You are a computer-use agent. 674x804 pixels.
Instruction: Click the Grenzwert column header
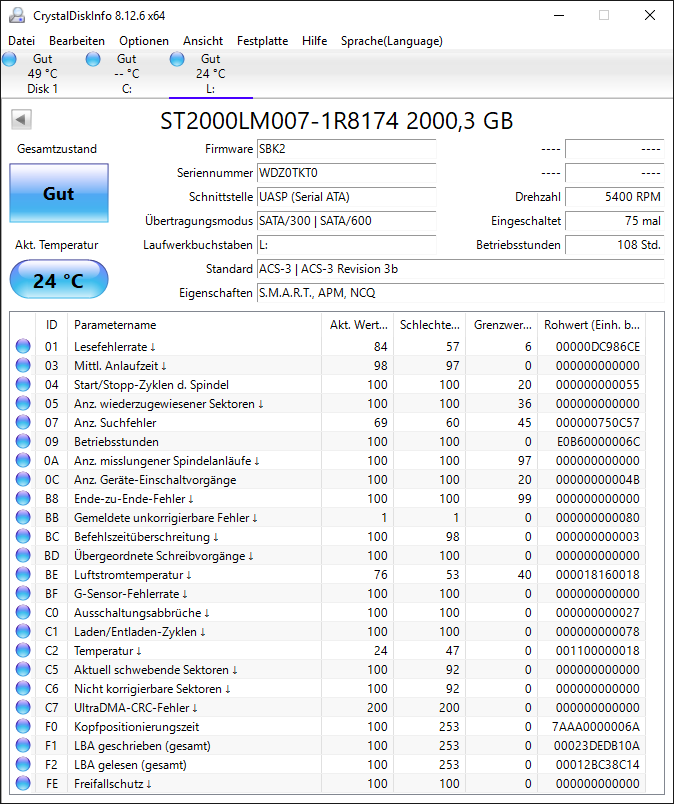[x=502, y=325]
